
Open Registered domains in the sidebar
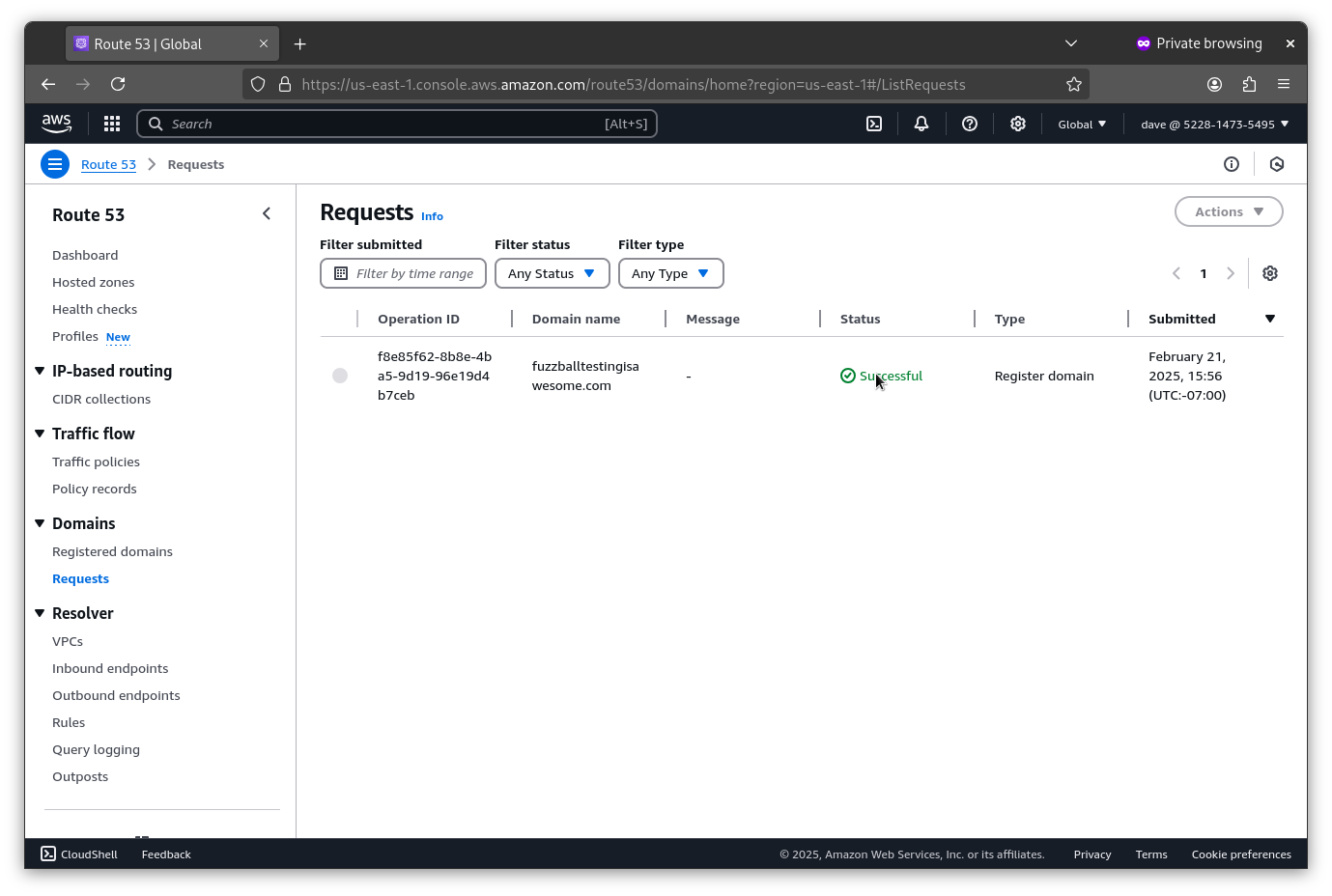click(x=112, y=551)
